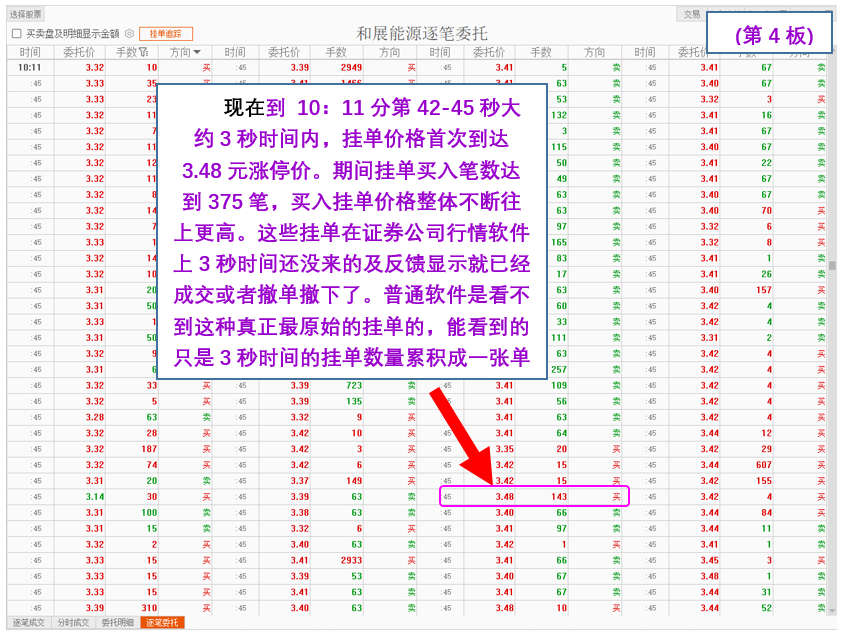Click the 10:11 time cell in first row
854x642 pixels.
(x=30, y=67)
